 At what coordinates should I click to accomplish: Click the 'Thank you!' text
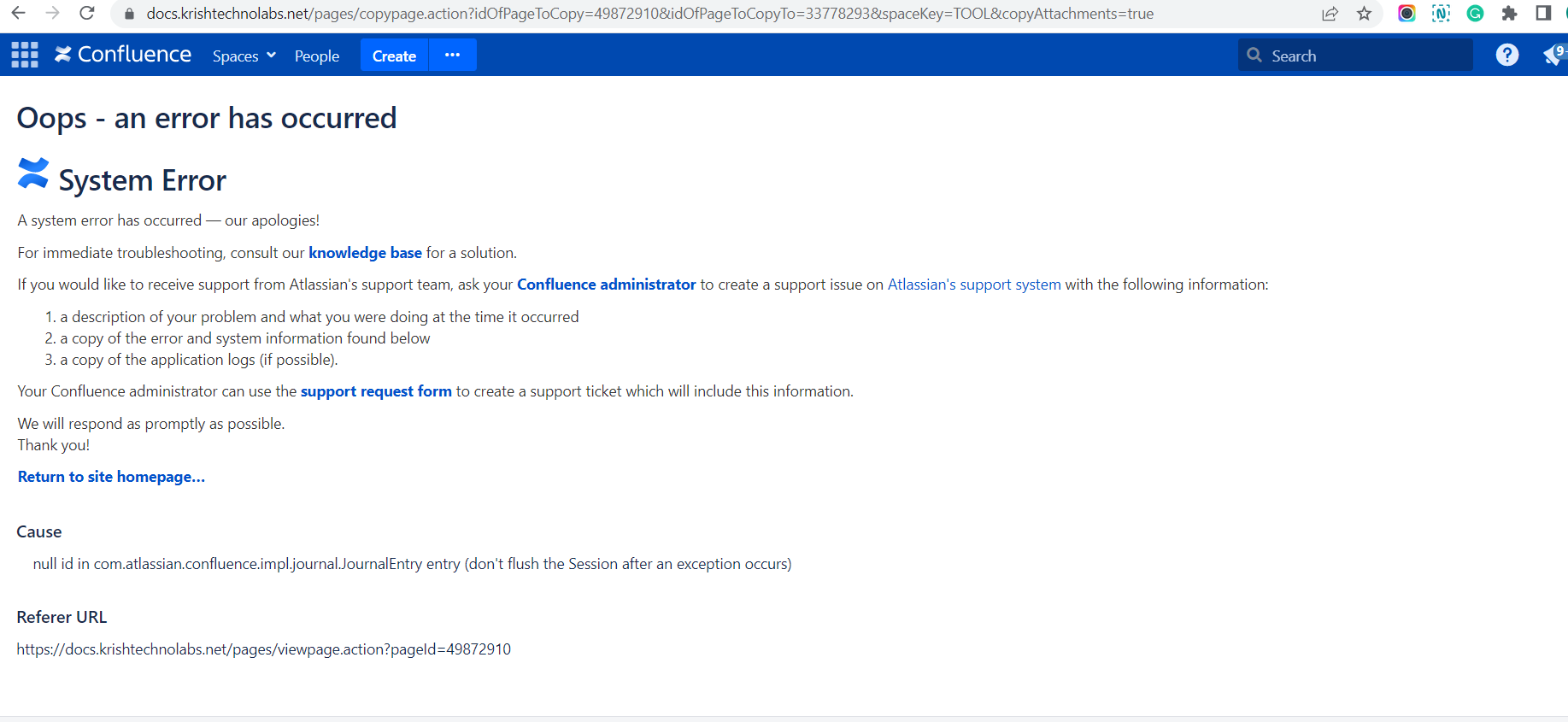(53, 445)
